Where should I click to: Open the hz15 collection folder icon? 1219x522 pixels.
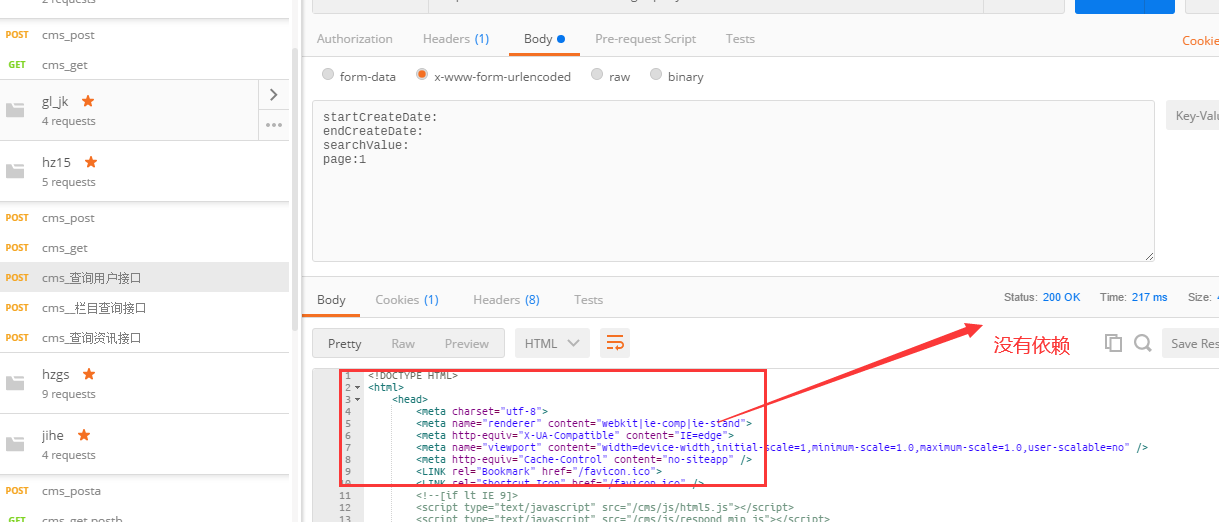[15, 171]
